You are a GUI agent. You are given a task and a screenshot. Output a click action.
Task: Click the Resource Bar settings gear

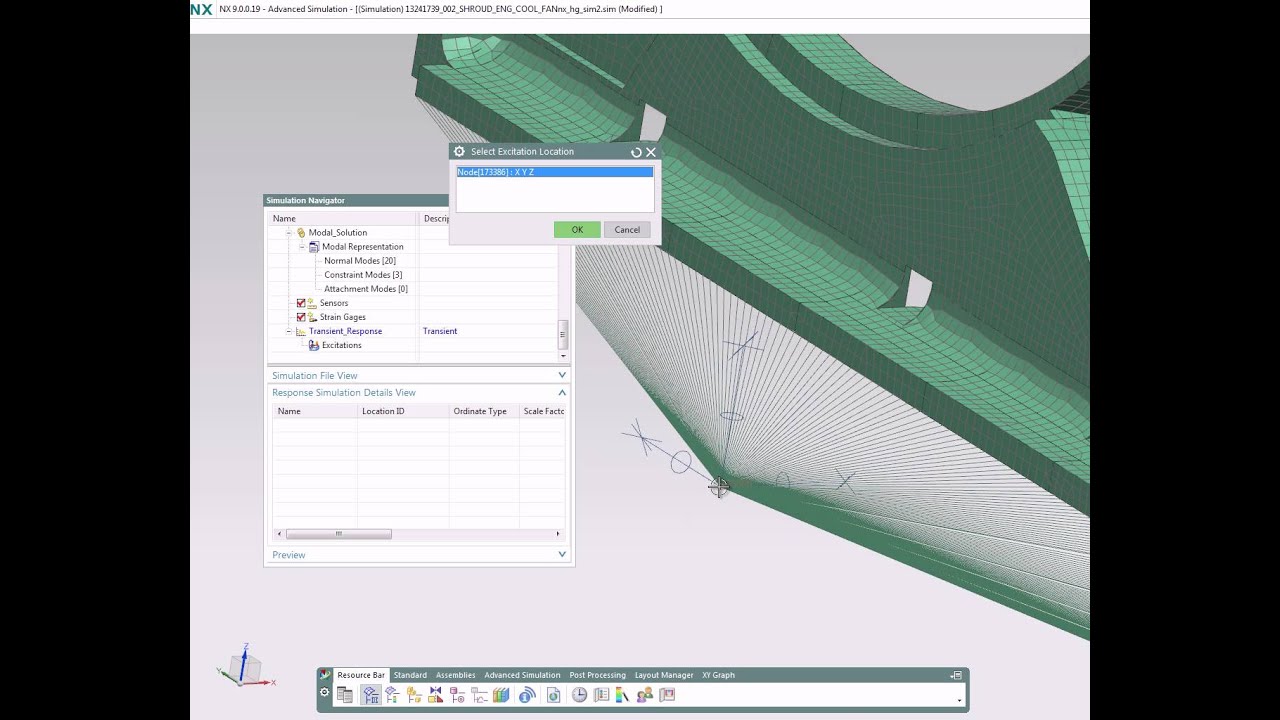(x=324, y=692)
